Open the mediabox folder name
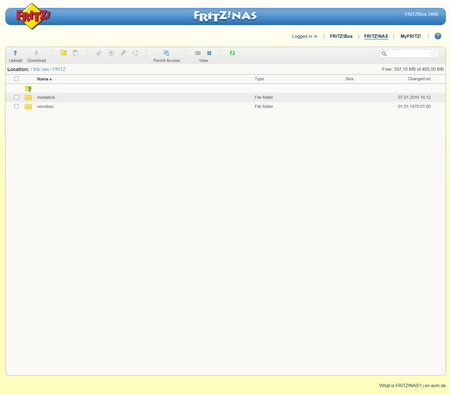Image resolution: width=450 pixels, height=395 pixels. click(46, 97)
